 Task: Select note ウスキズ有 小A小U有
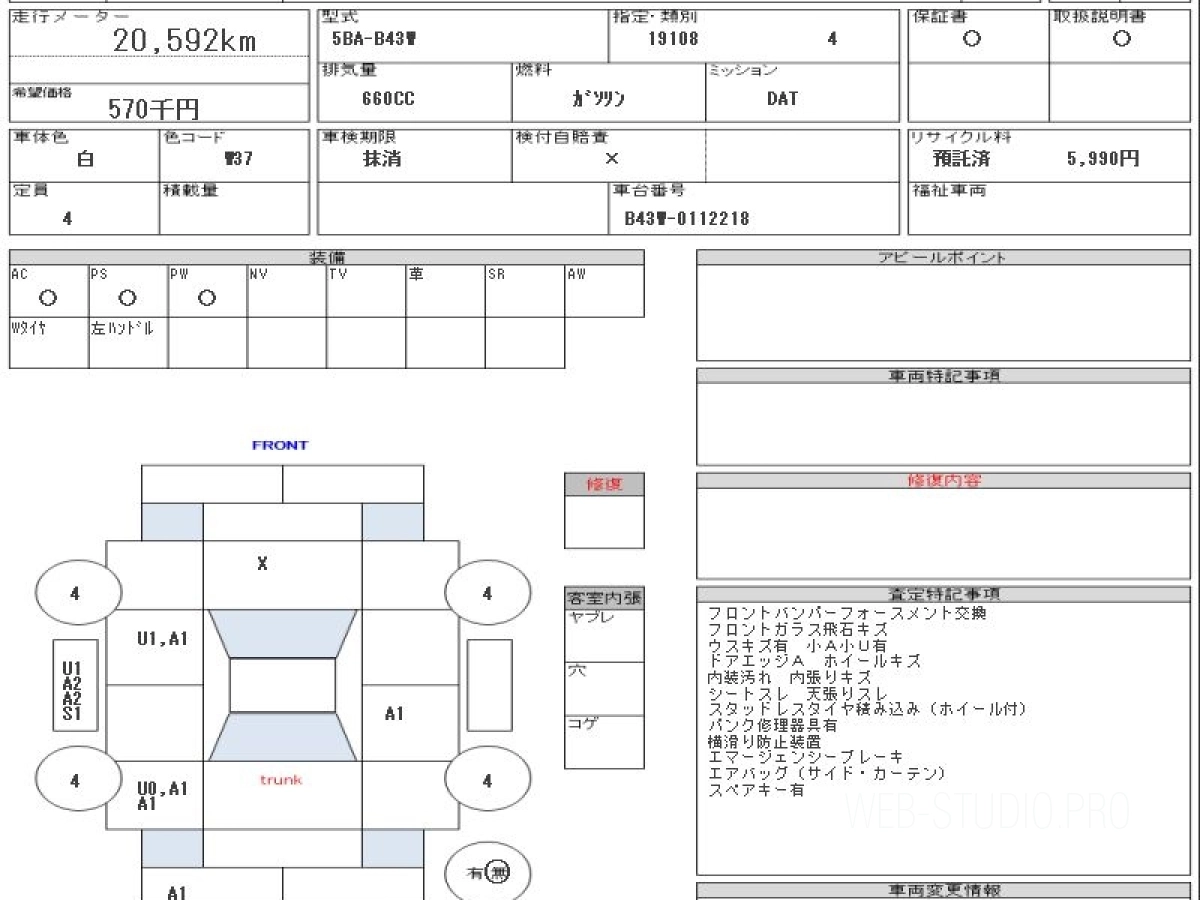pyautogui.click(x=797, y=645)
